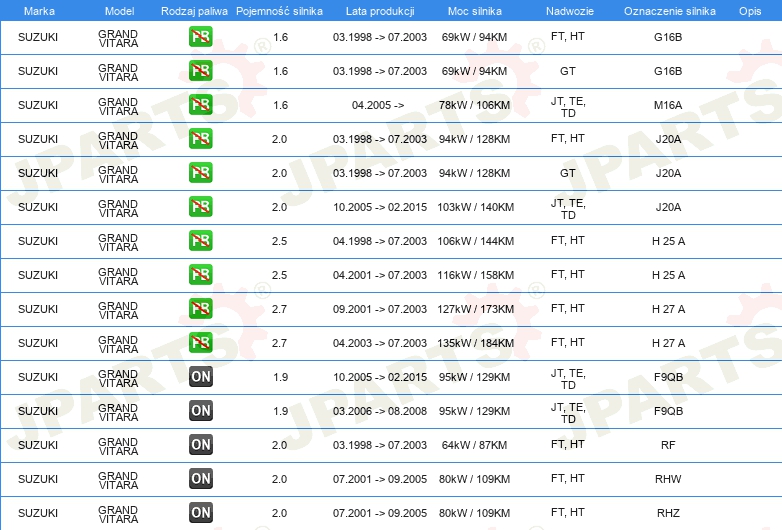Click the power value 78kW / 106KM
Screen dimensions: 782x530
[474, 105]
